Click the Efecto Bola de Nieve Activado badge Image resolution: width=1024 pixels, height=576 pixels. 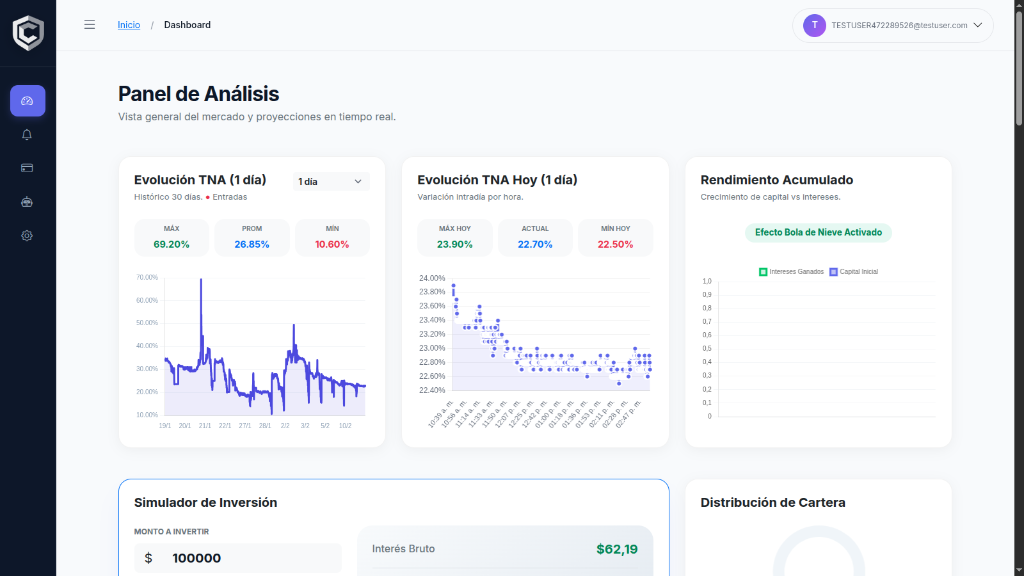pyautogui.click(x=818, y=233)
